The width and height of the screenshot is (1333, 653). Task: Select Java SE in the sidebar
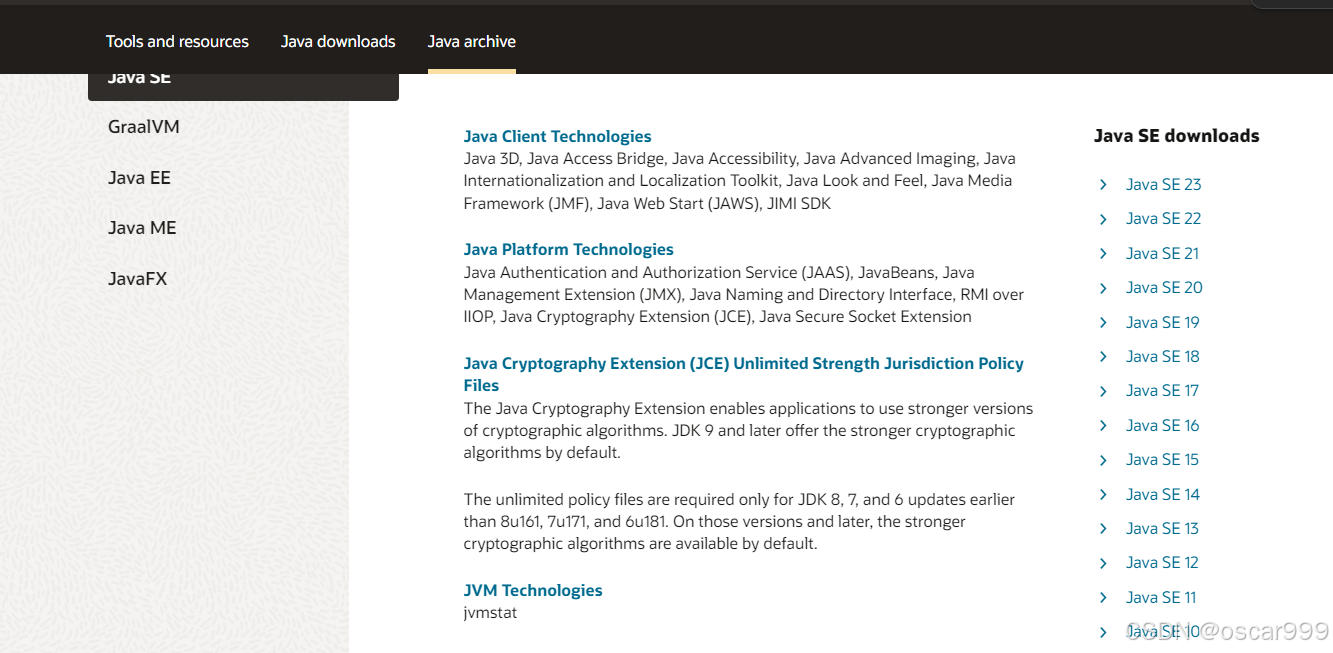138,76
